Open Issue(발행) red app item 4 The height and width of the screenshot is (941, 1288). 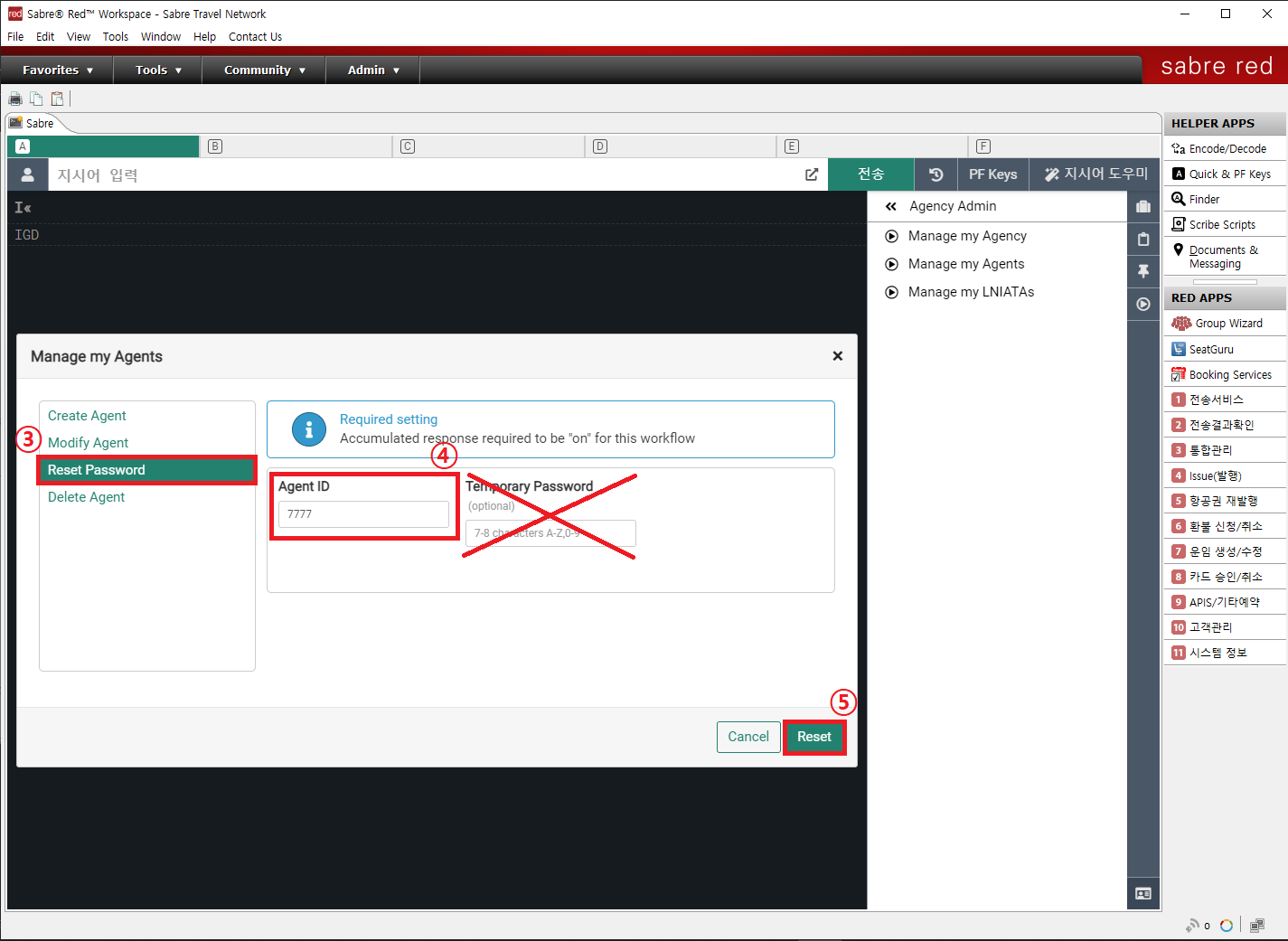pos(1225,475)
